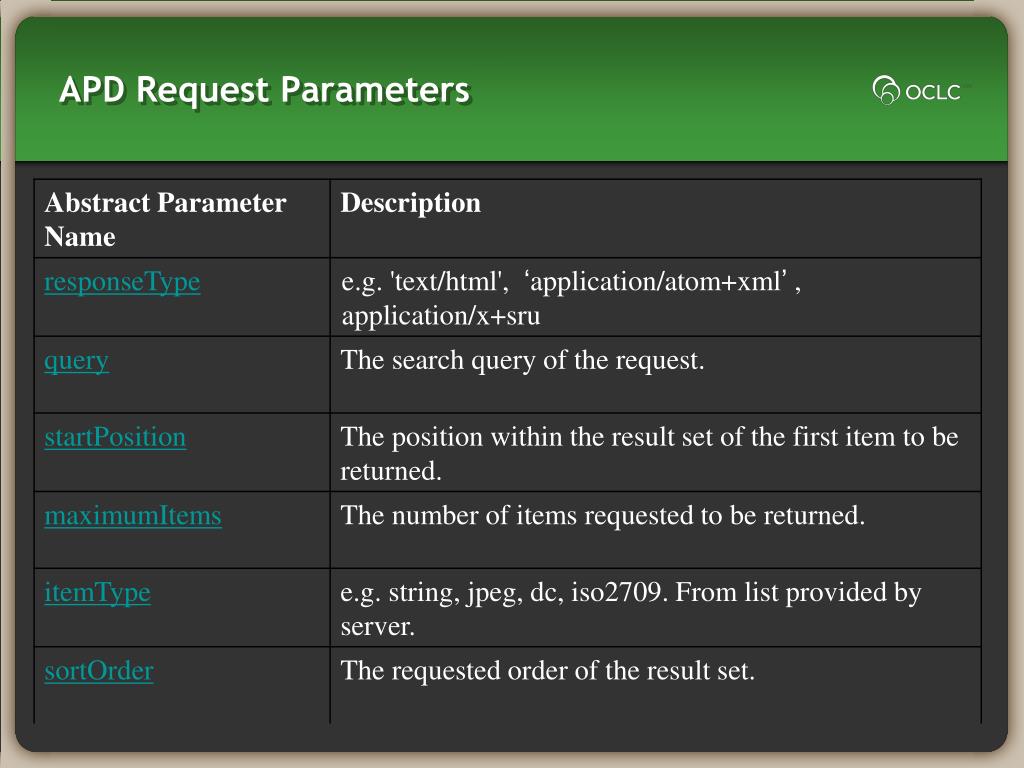
Task: Follow the startPosition hyperlink
Action: 115,437
